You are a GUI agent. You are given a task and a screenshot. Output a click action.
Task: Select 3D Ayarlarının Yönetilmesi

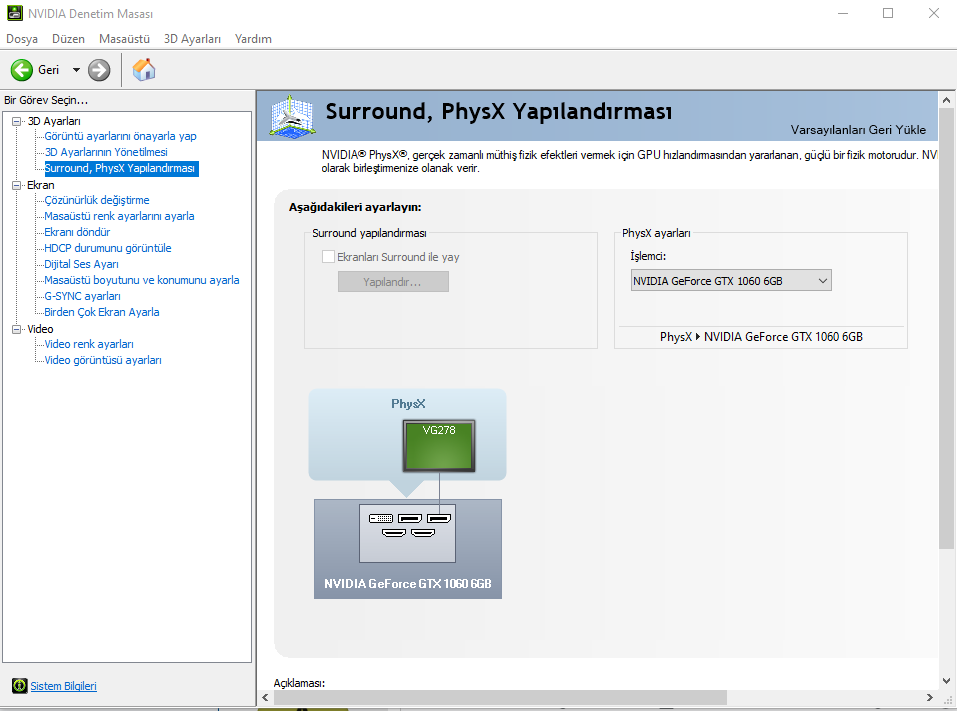tap(106, 152)
